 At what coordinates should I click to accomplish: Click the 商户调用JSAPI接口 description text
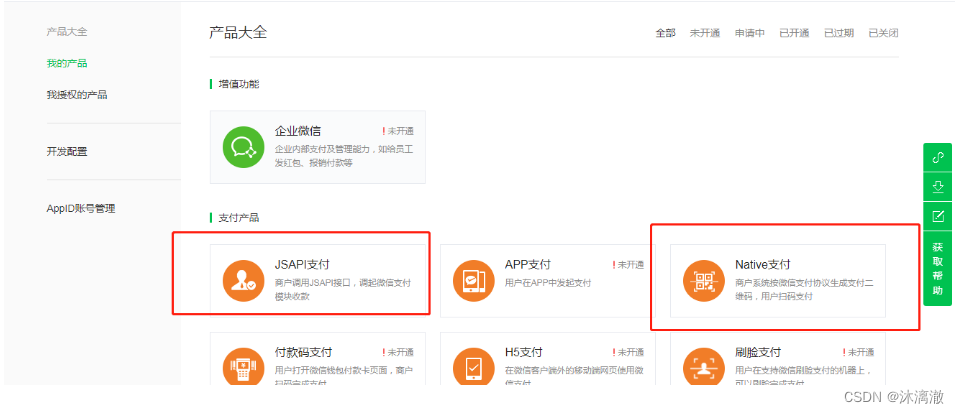coord(342,290)
